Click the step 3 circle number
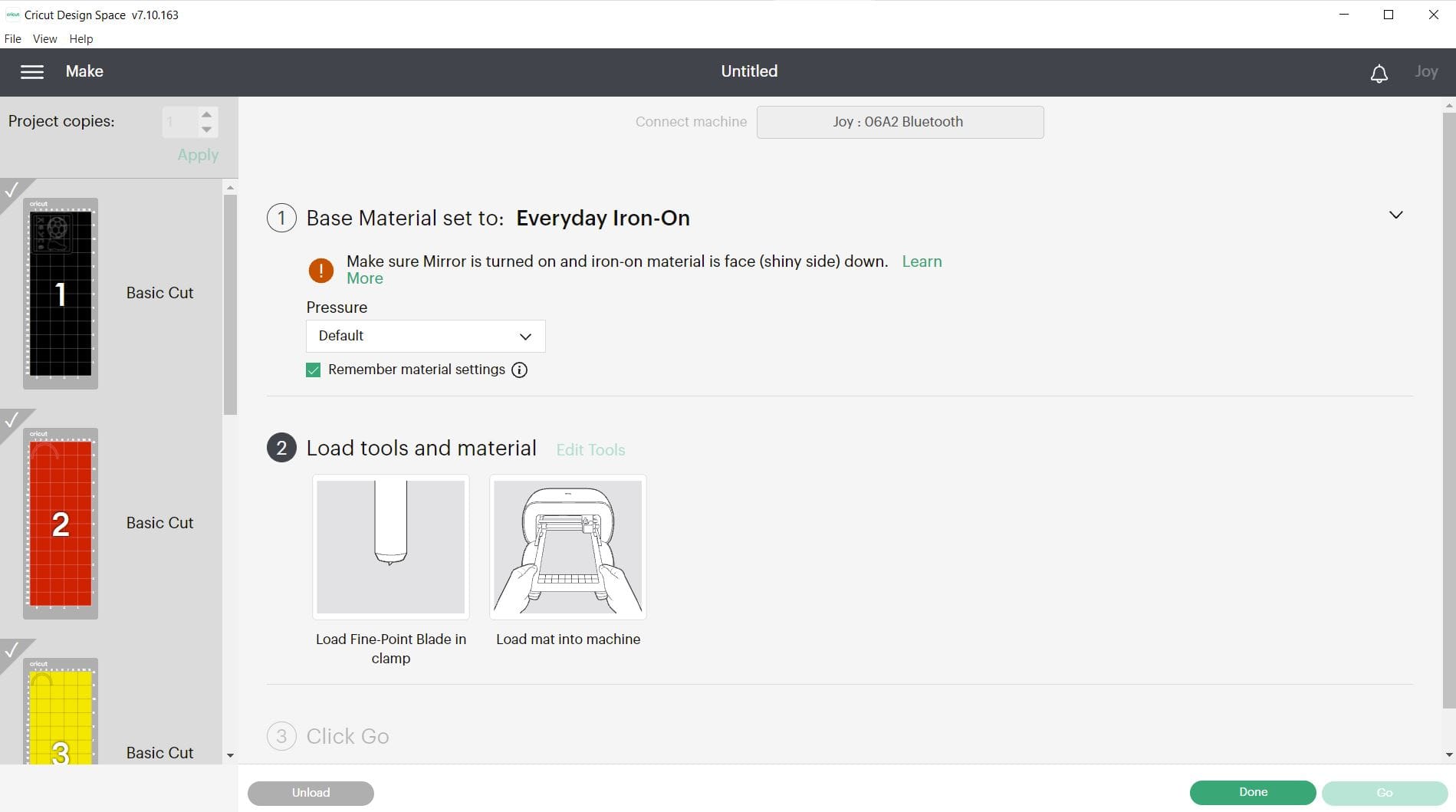Viewport: 1456px width, 812px height. tap(281, 736)
